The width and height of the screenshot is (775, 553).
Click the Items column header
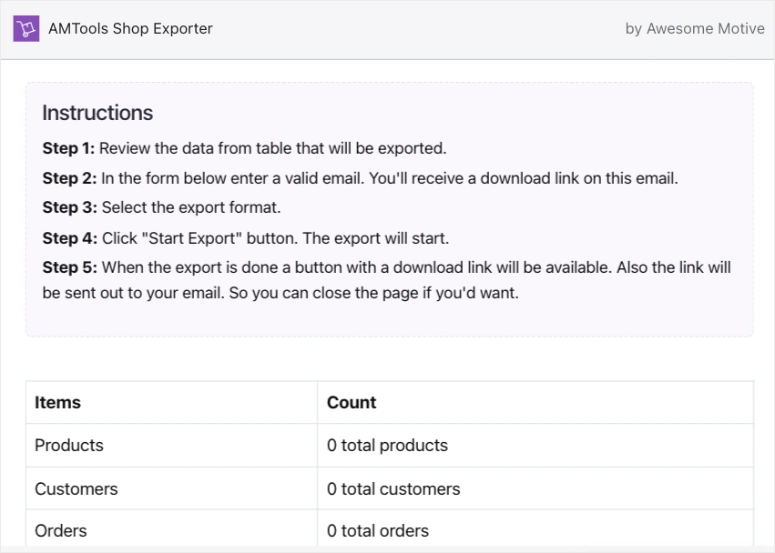[x=58, y=402]
